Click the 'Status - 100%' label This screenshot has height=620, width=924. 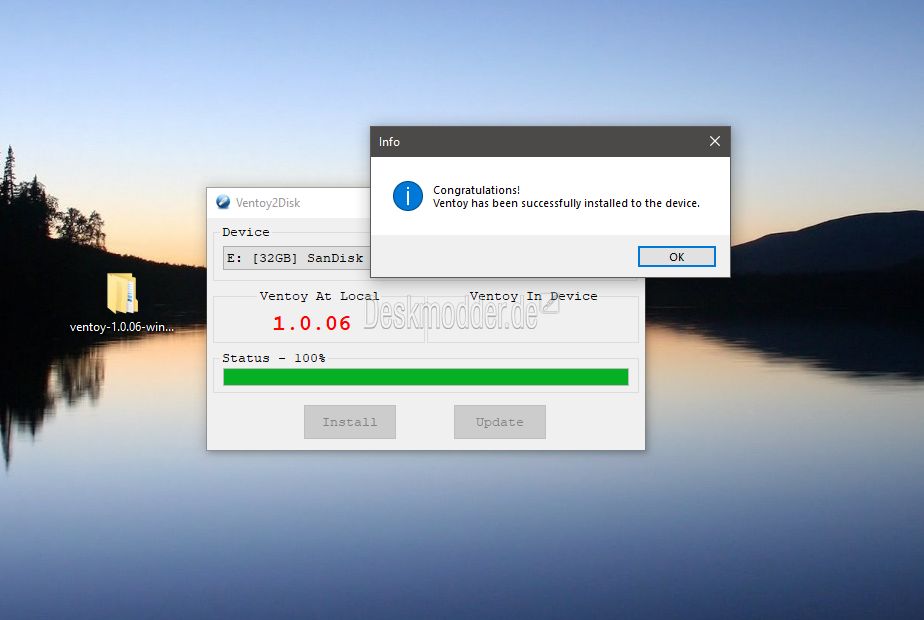click(273, 358)
